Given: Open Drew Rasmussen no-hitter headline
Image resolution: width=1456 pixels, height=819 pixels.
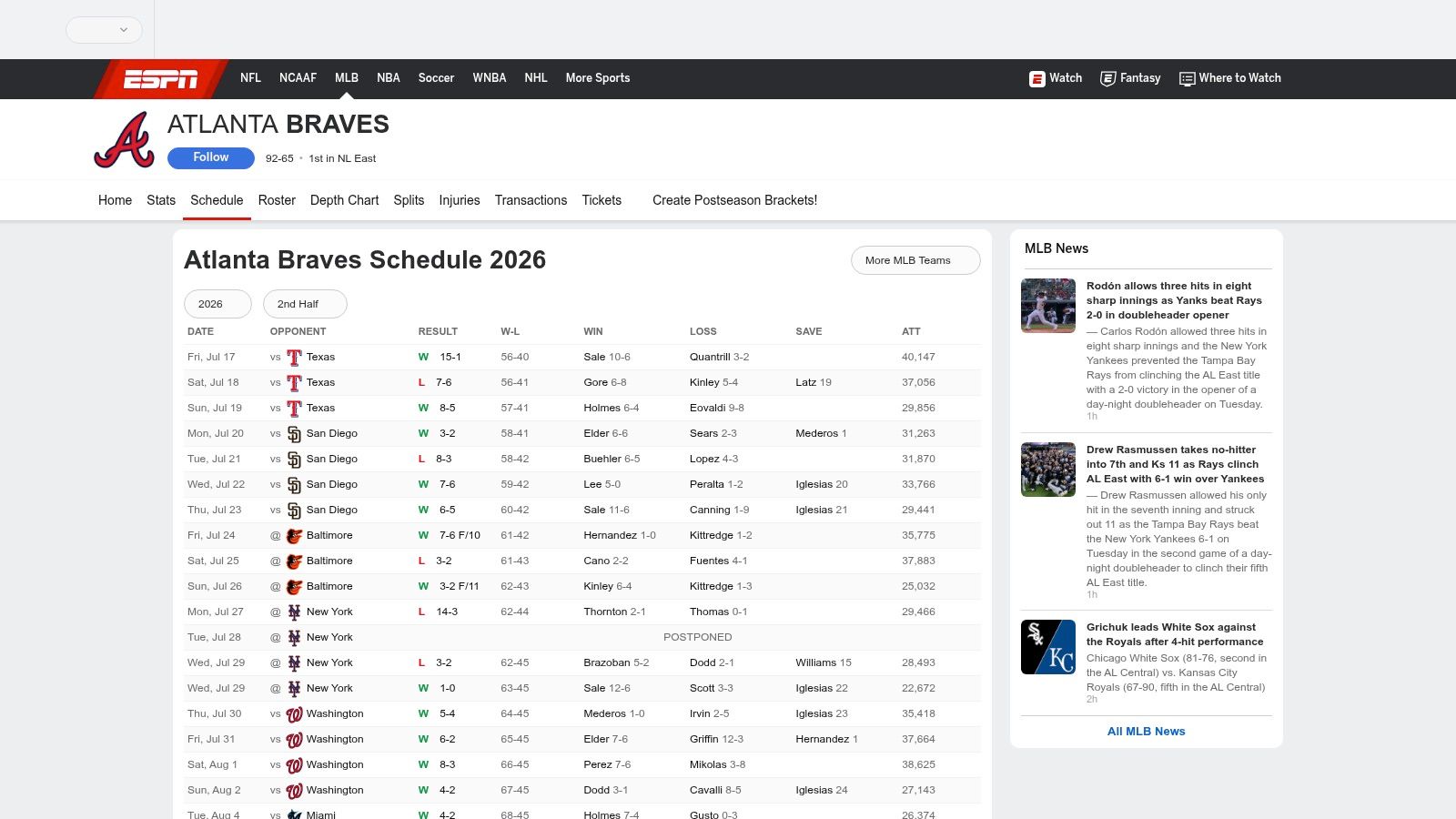Looking at the screenshot, I should pos(1175,464).
